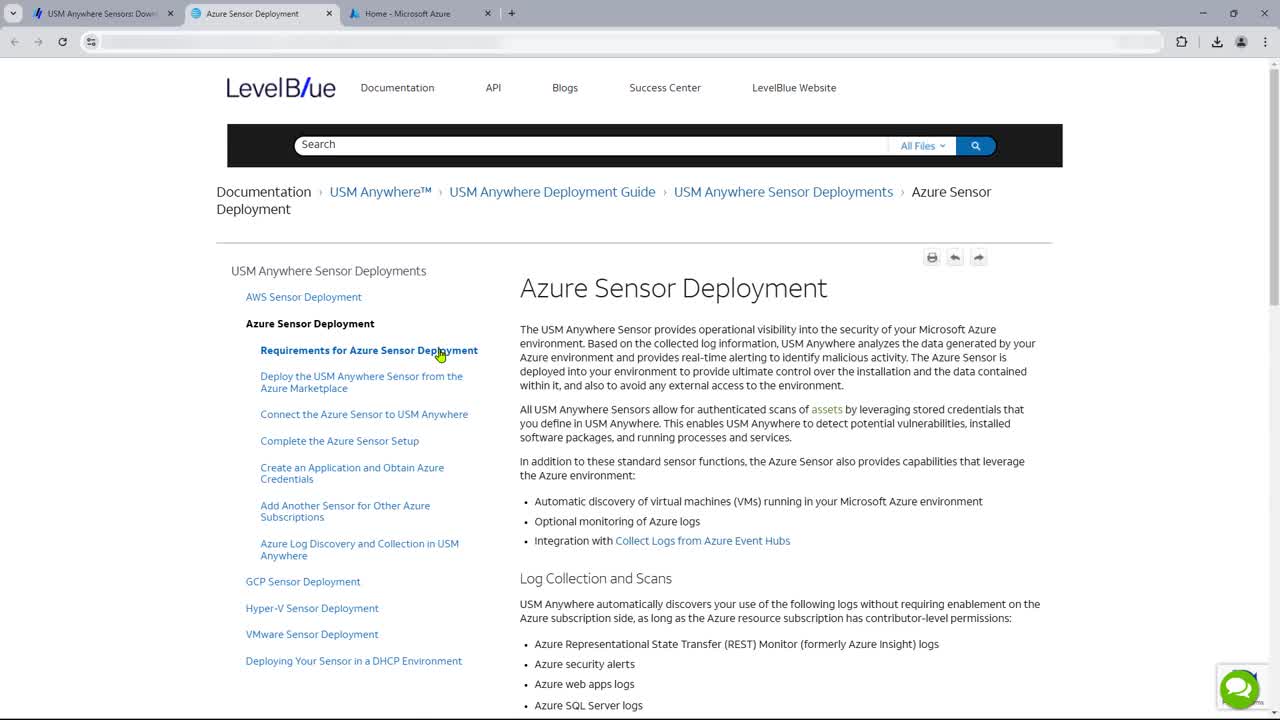Click the Azure web apps logs bullet

(584, 684)
